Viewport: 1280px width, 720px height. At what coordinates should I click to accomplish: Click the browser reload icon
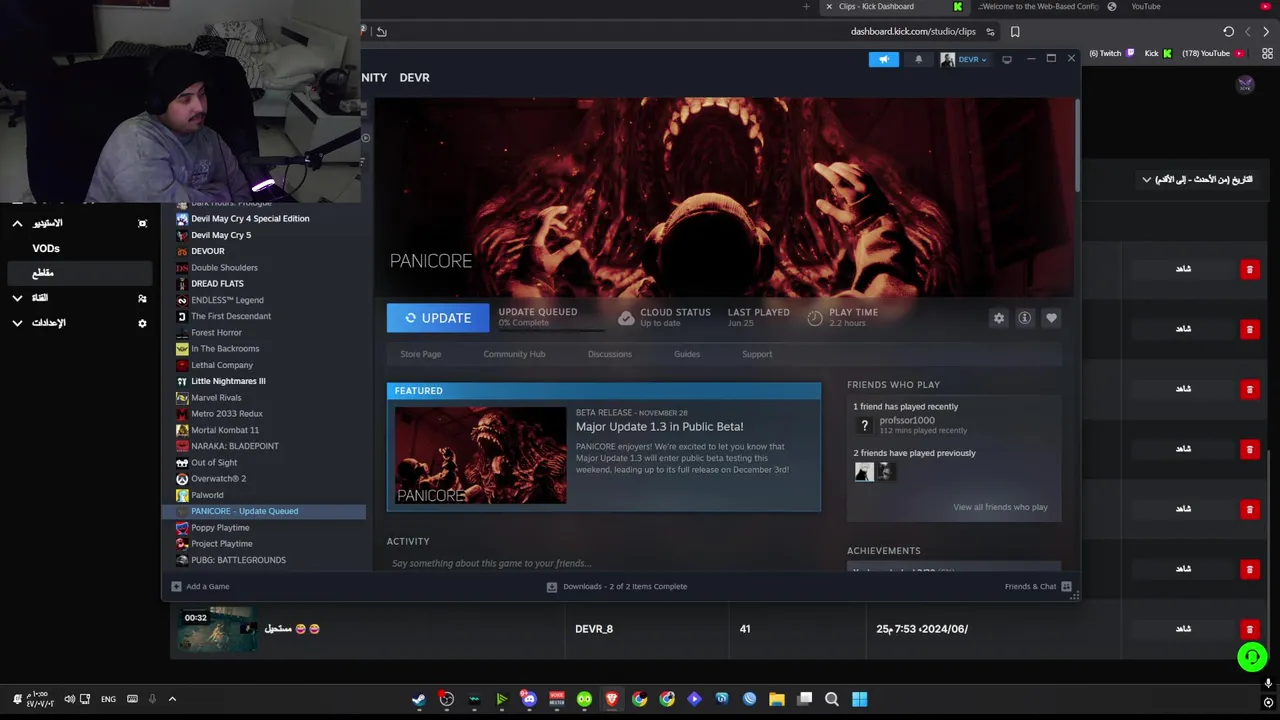pyautogui.click(x=1228, y=31)
